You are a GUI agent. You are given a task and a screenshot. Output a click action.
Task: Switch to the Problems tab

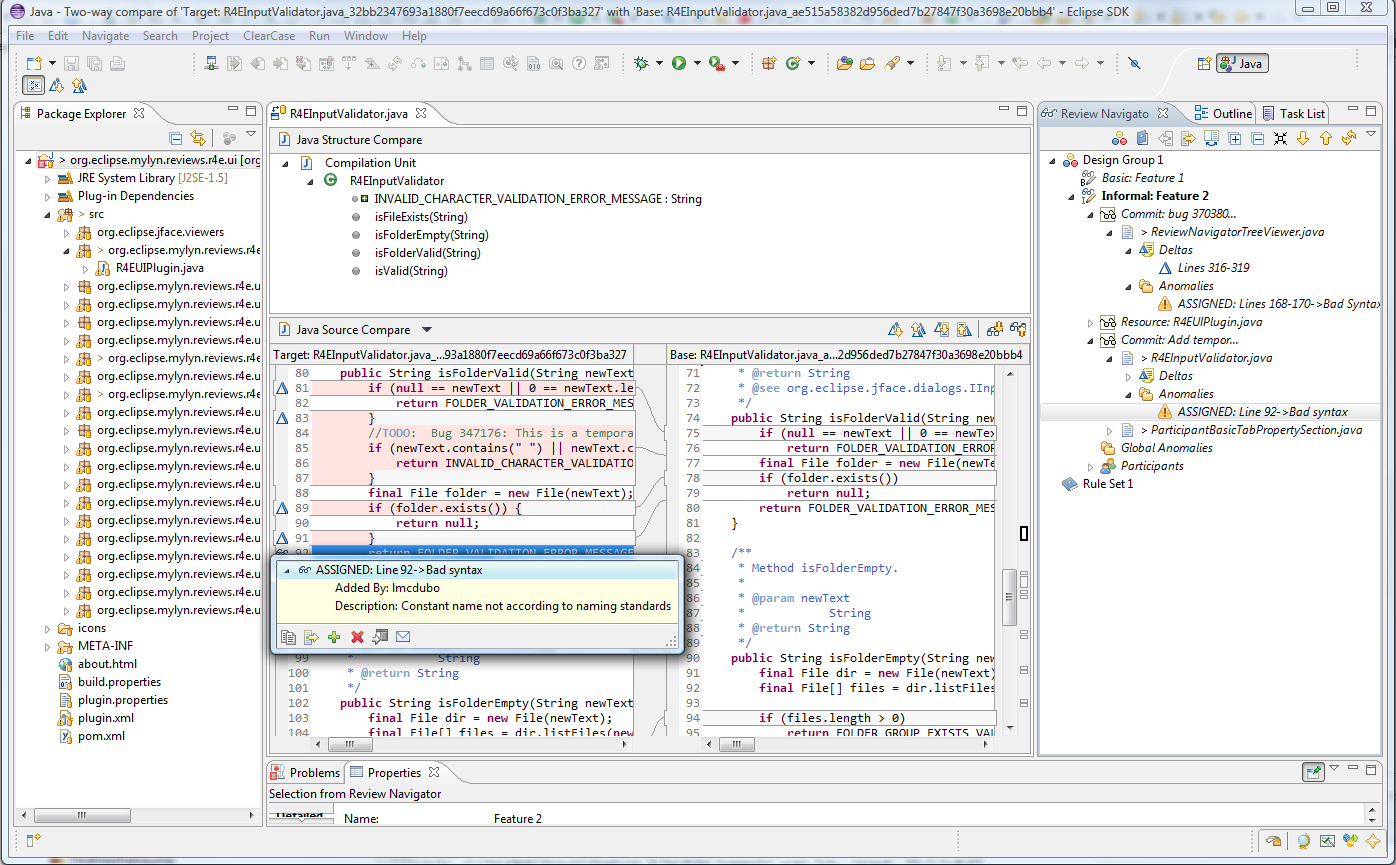point(306,772)
